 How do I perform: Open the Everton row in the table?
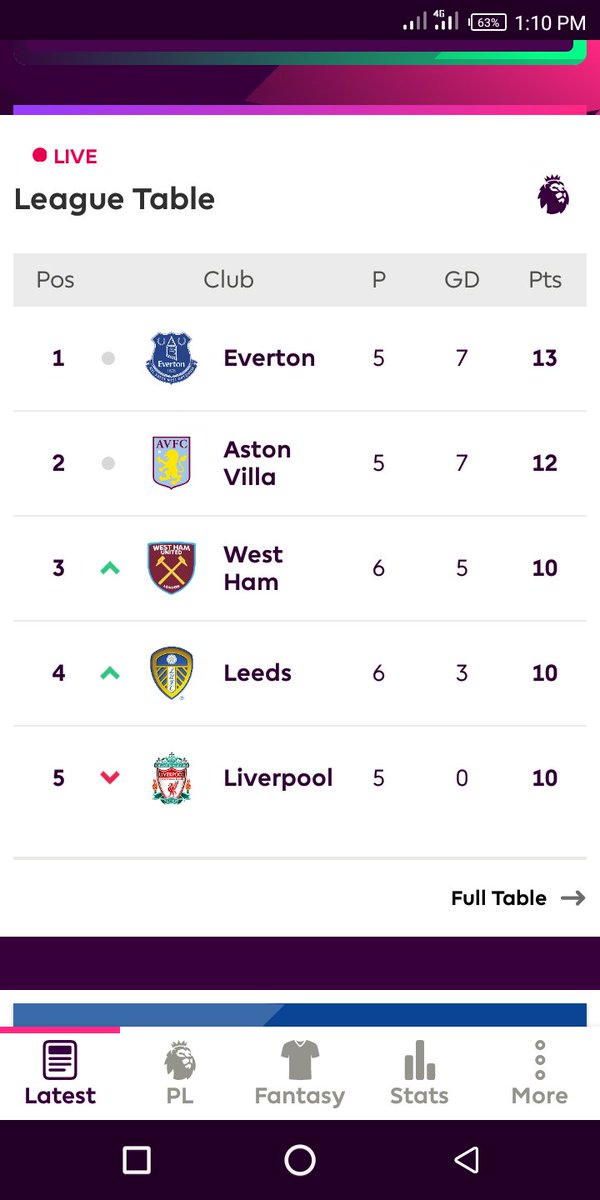click(300, 358)
